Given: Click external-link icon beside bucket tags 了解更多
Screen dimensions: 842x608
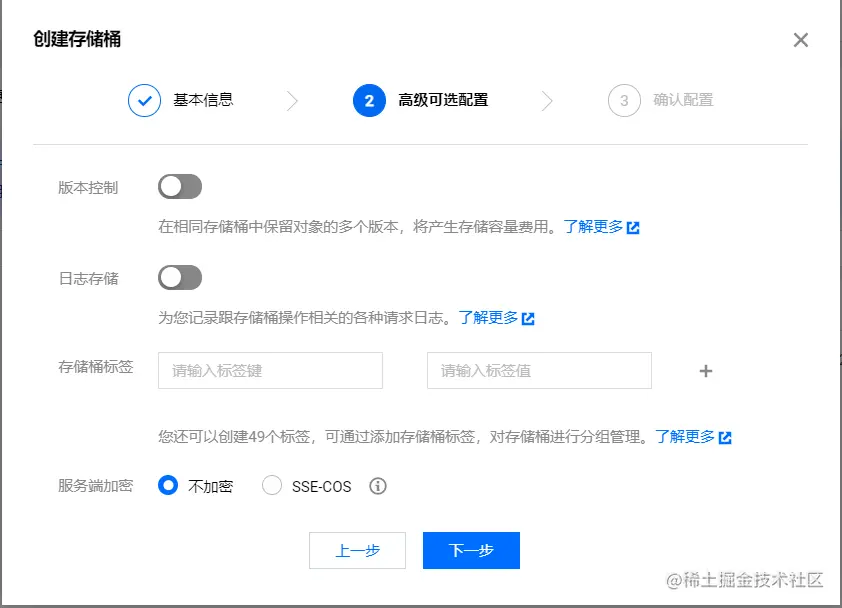Looking at the screenshot, I should (725, 438).
